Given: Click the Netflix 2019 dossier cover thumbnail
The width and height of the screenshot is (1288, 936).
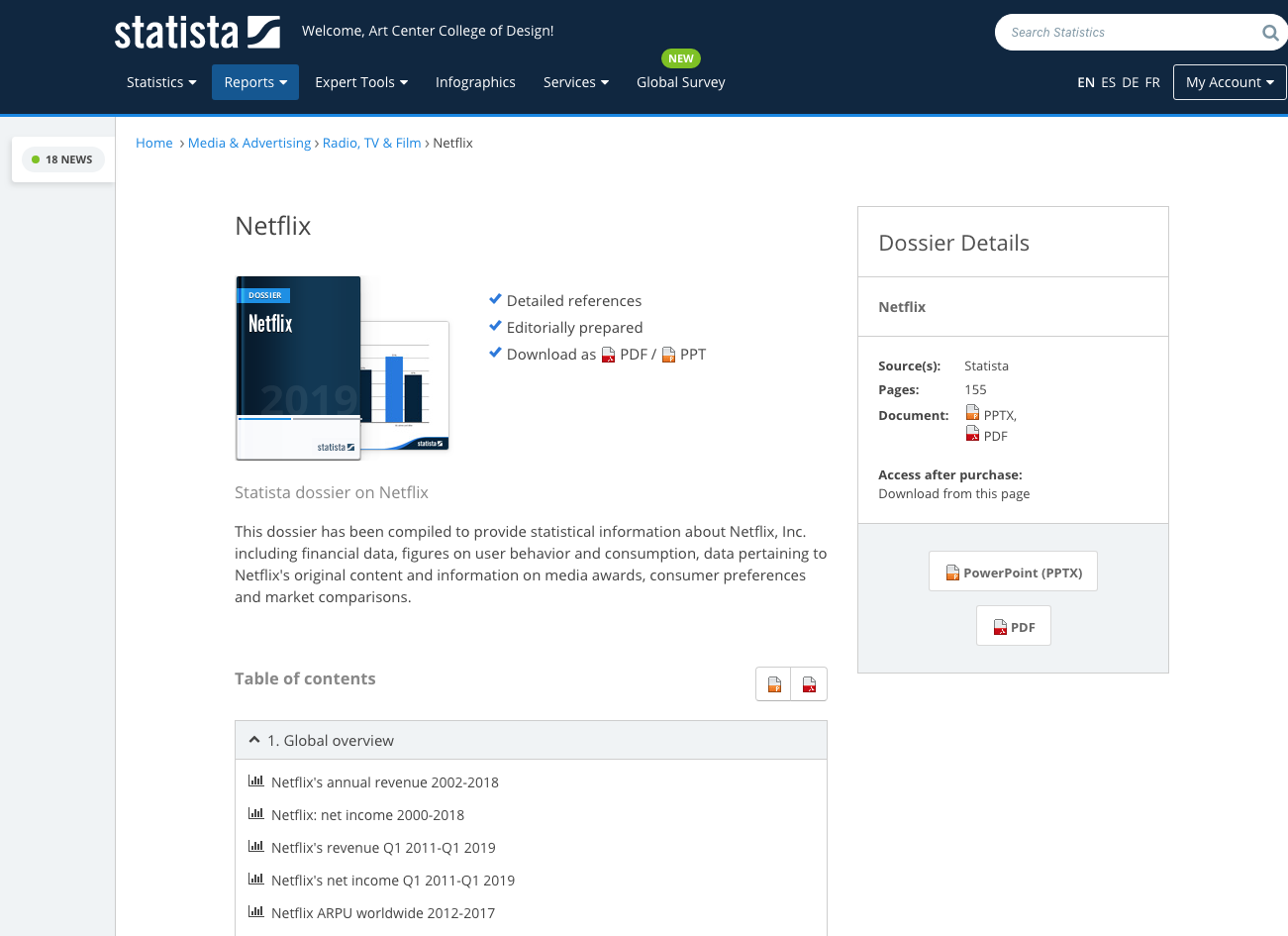Looking at the screenshot, I should click(x=298, y=368).
